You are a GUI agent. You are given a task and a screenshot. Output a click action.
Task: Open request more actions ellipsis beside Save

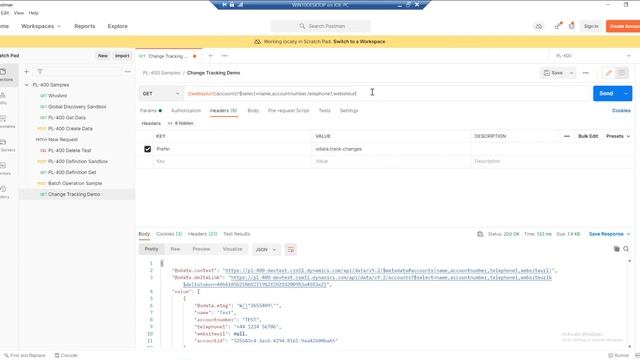[x=586, y=73]
